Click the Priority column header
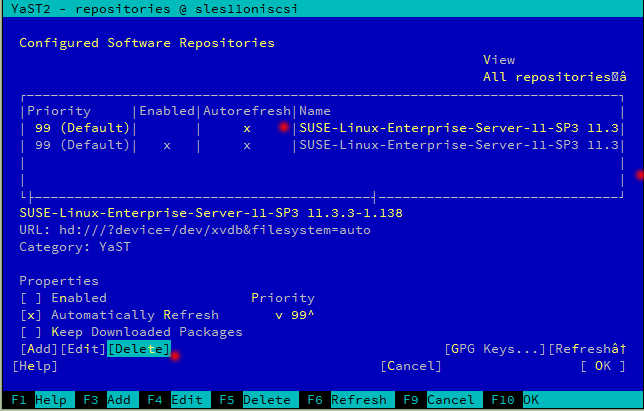Image resolution: width=644 pixels, height=411 pixels. [x=59, y=111]
